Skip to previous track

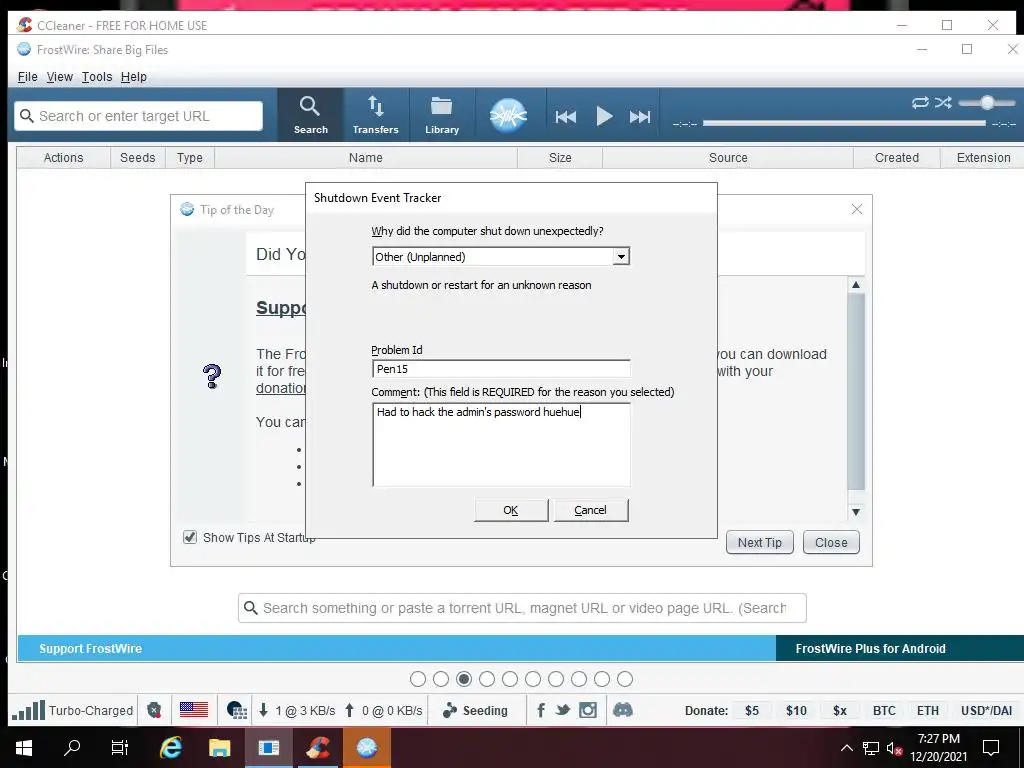click(x=566, y=117)
